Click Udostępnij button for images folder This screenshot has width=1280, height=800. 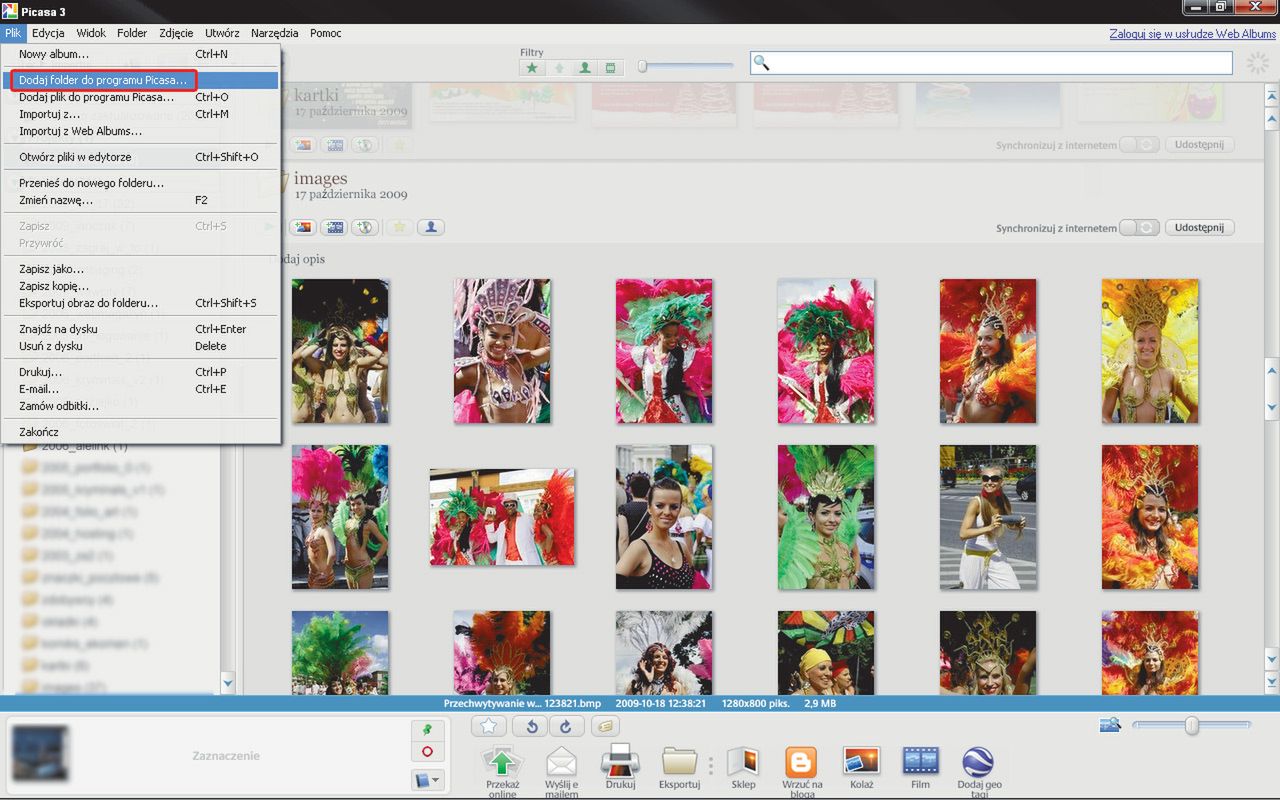pos(1199,228)
